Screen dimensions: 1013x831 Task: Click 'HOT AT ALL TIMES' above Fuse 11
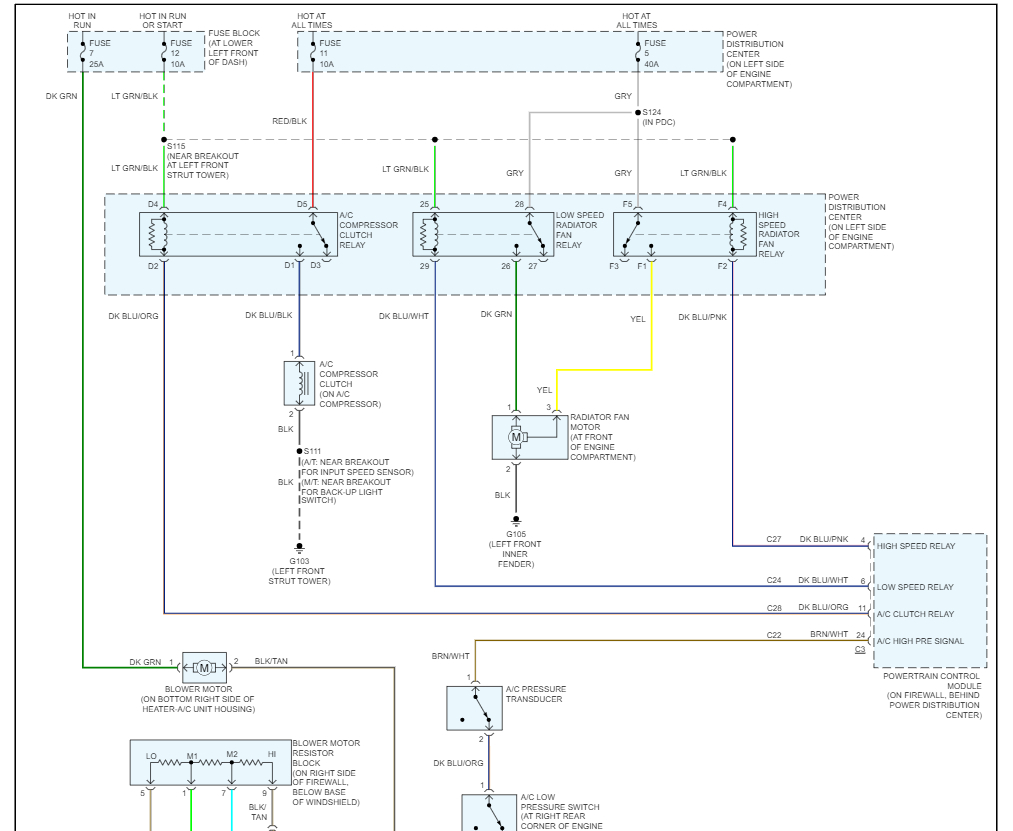[311, 21]
